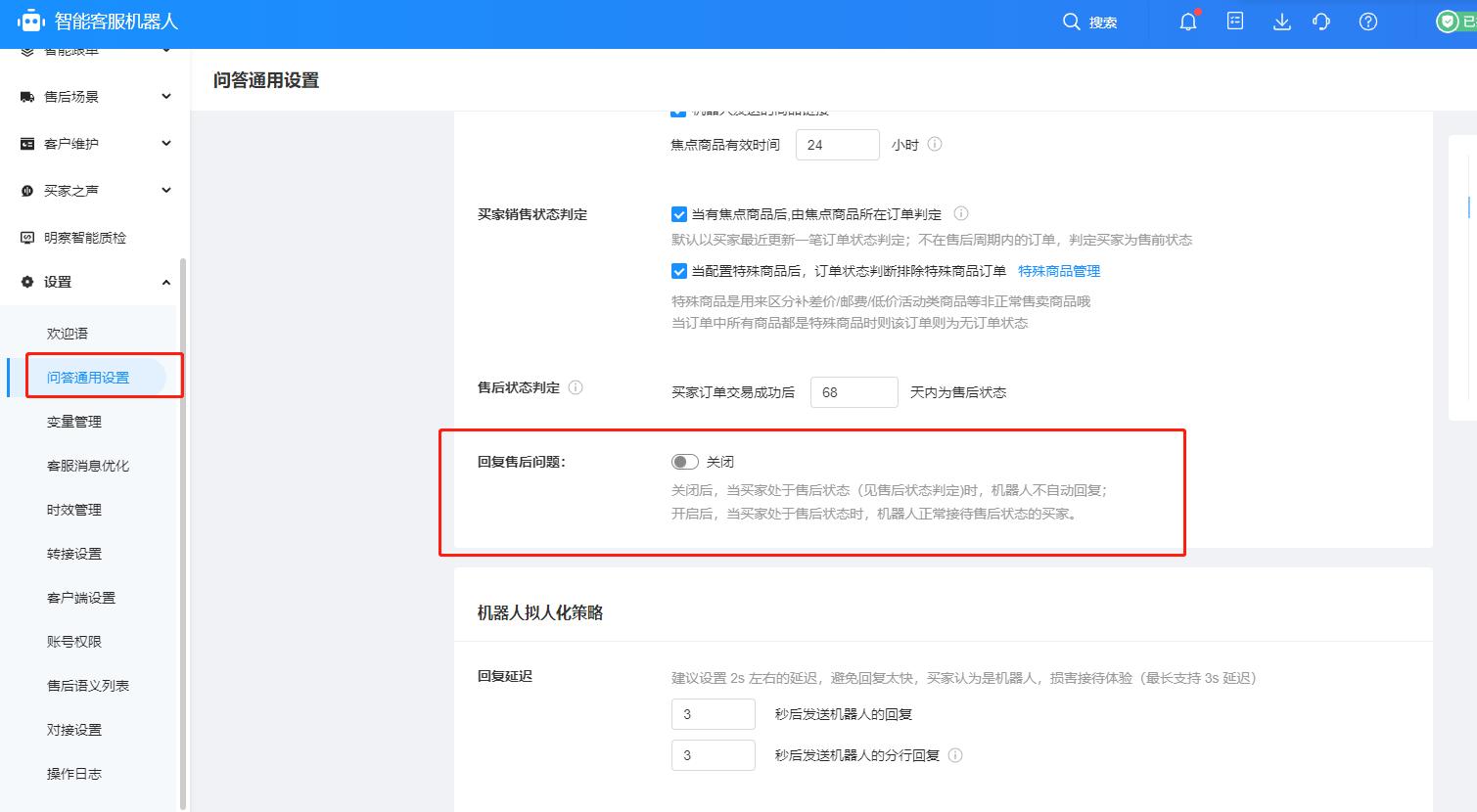Image resolution: width=1477 pixels, height=812 pixels.
Task: Click the 问答通用设置 page title
Action: point(266,80)
